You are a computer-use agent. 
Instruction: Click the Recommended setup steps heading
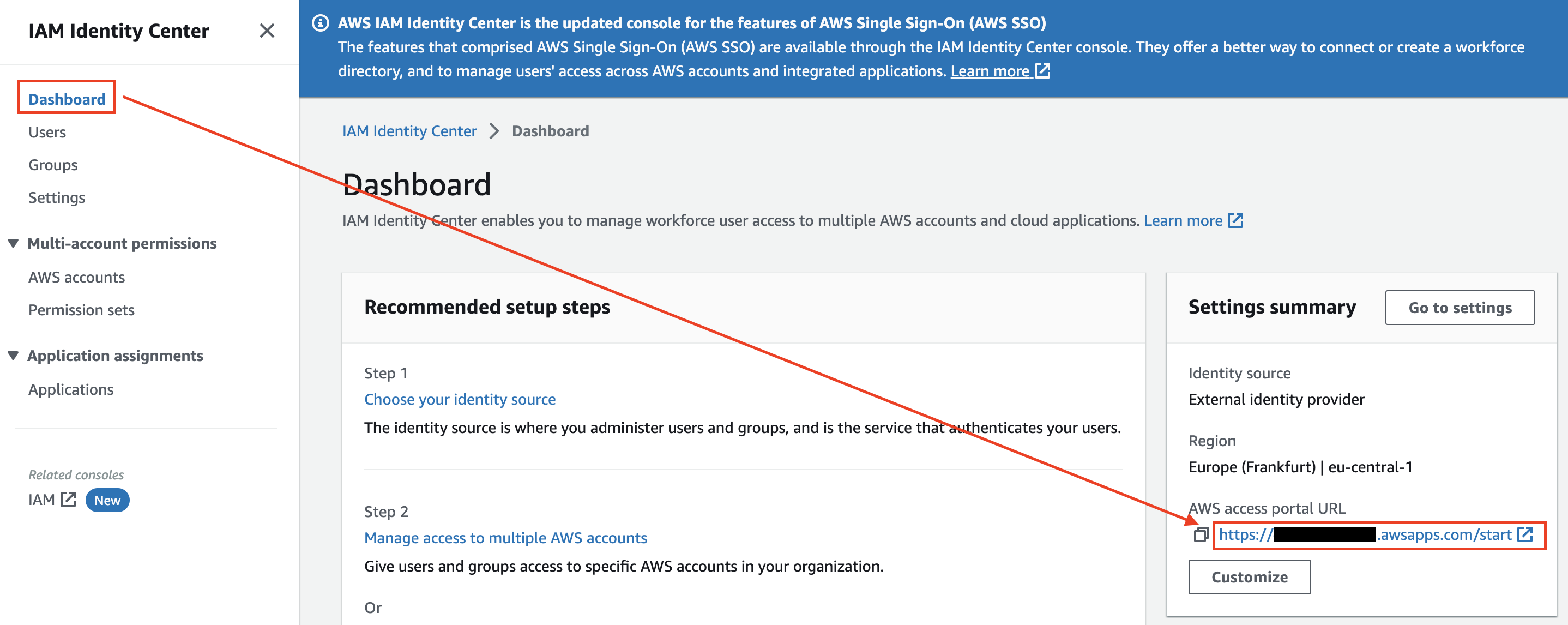point(487,307)
